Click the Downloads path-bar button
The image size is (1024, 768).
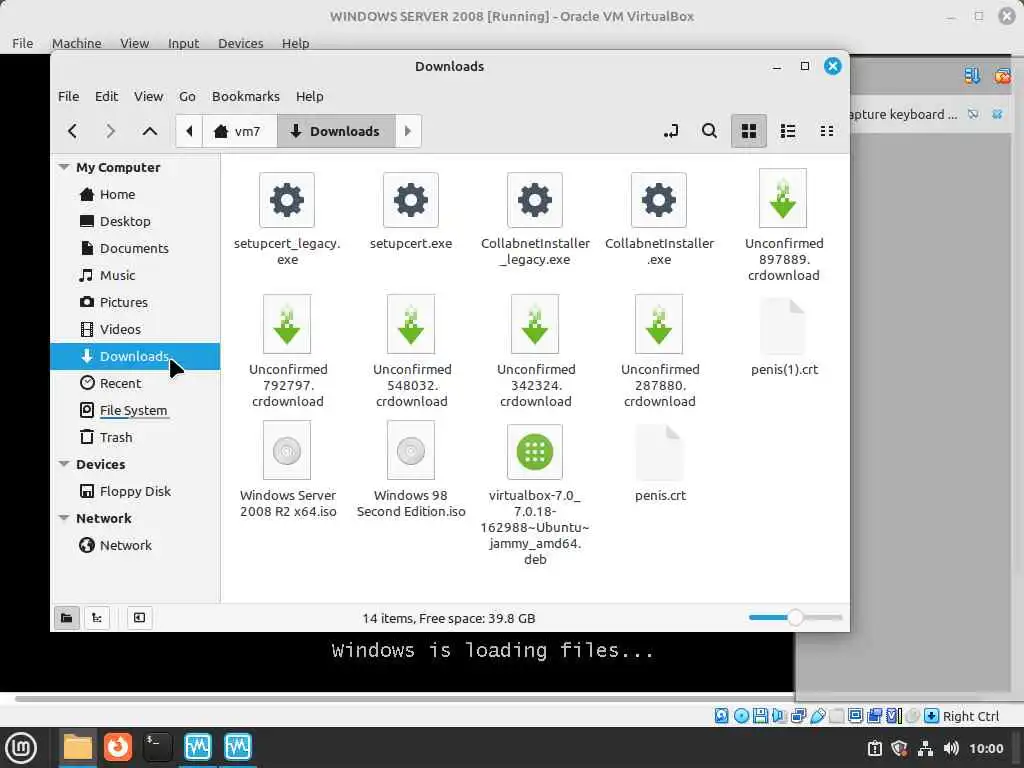[336, 131]
